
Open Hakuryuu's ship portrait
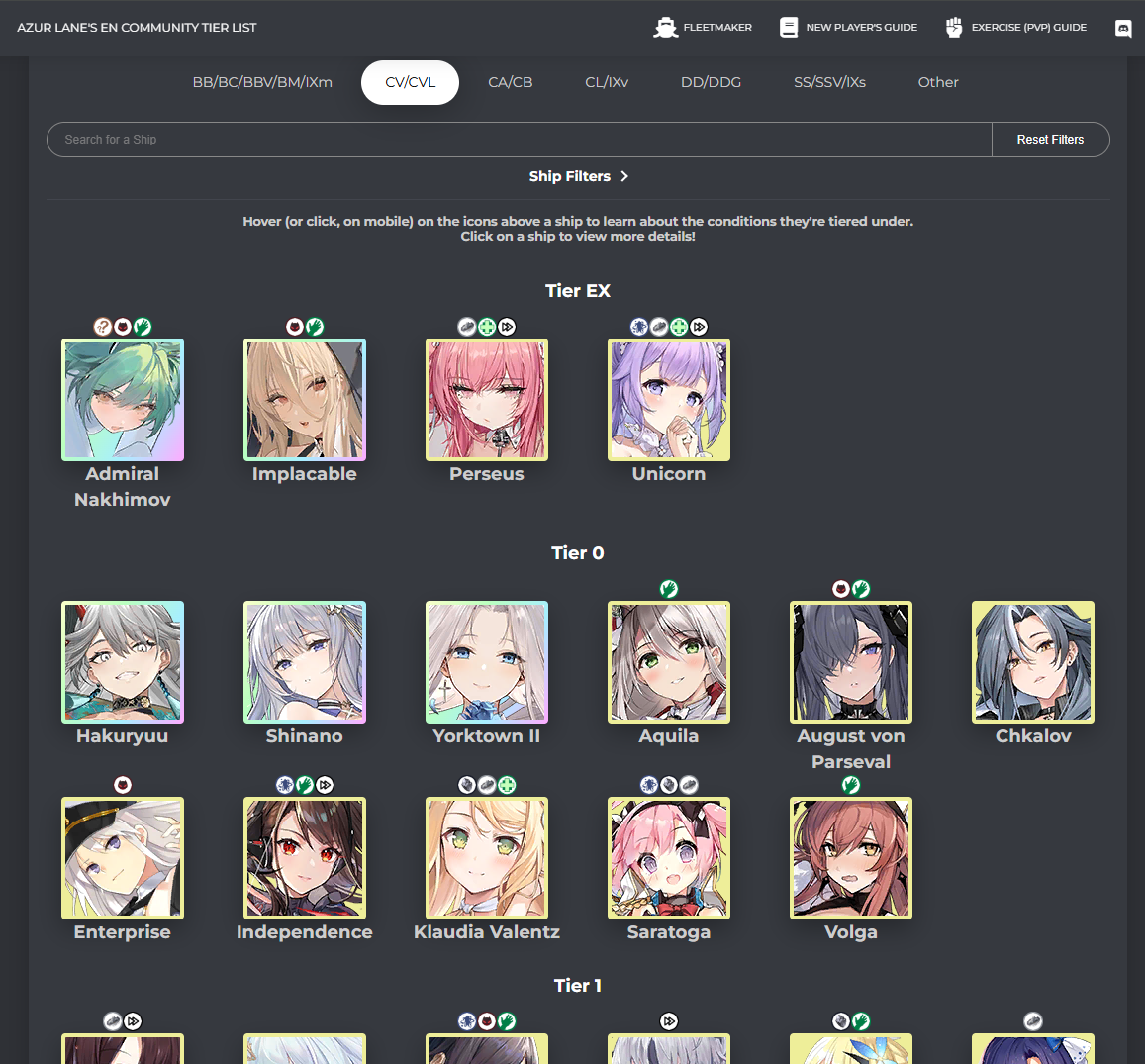[123, 662]
